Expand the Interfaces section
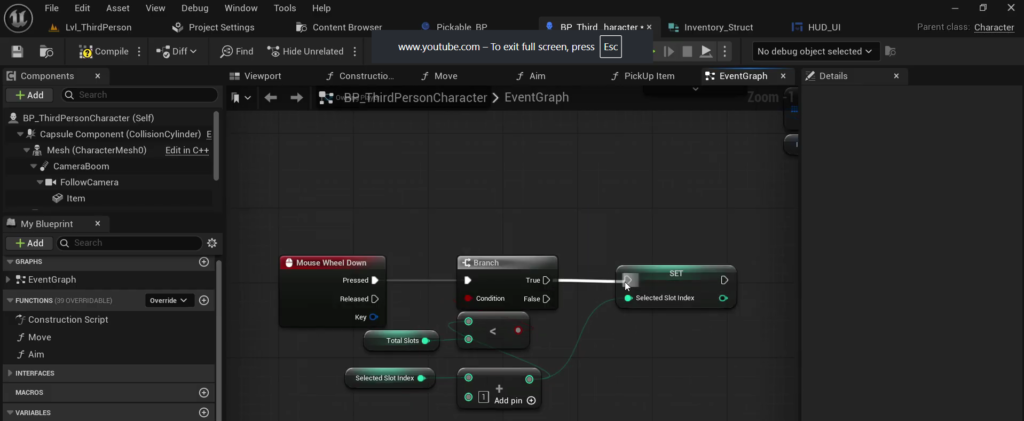The width and height of the screenshot is (1024, 421). (x=10, y=373)
